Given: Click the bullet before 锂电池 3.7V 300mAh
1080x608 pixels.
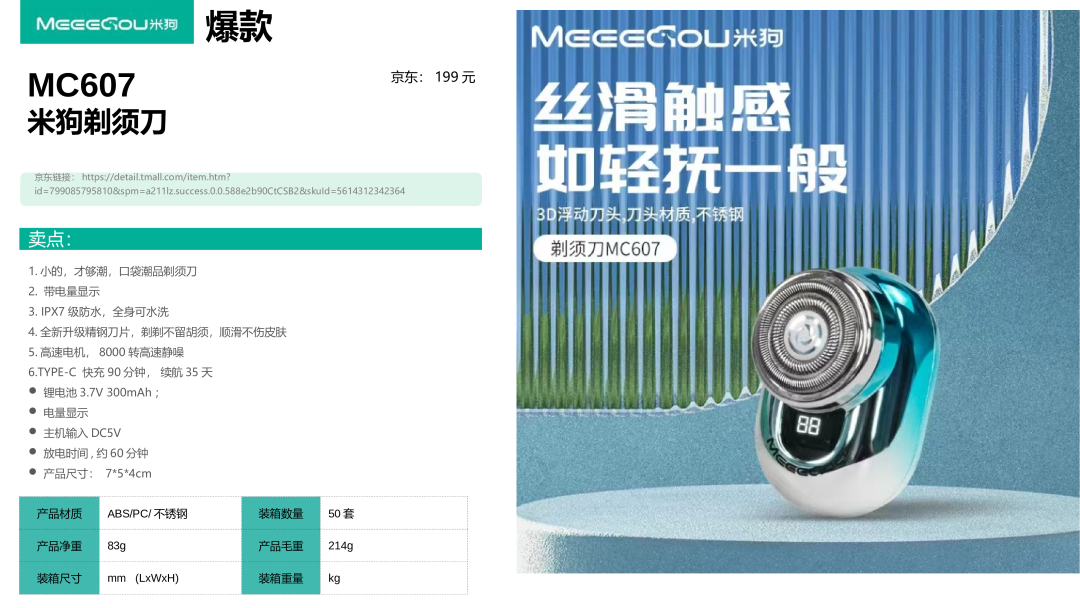Looking at the screenshot, I should (x=32, y=391).
